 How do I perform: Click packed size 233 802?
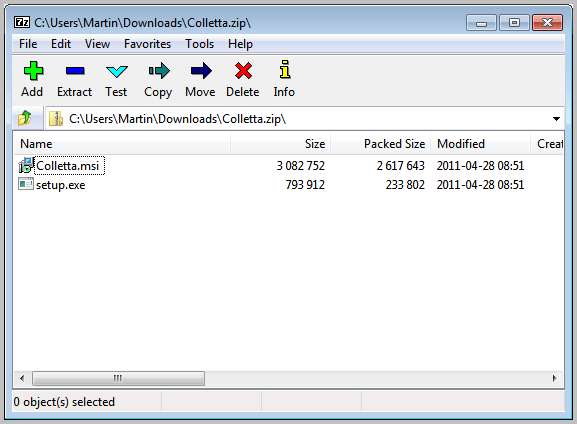pyautogui.click(x=405, y=185)
